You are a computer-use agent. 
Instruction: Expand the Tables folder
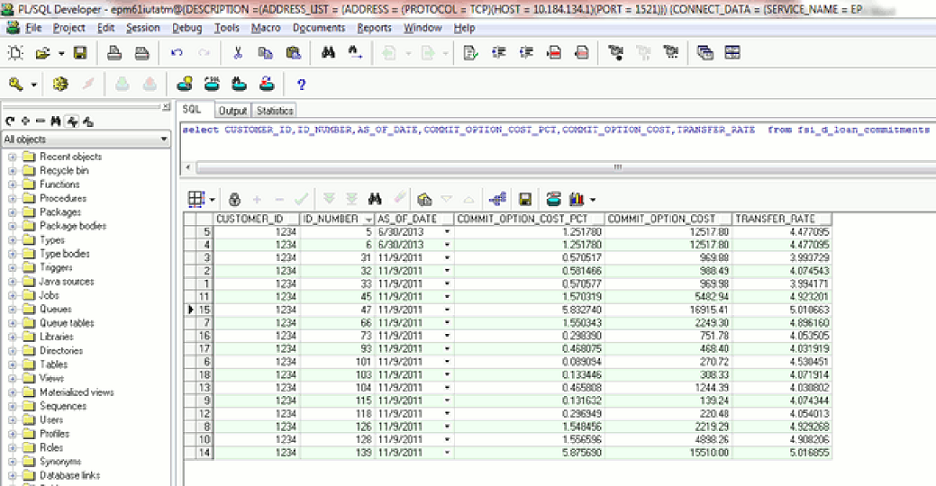(x=12, y=364)
